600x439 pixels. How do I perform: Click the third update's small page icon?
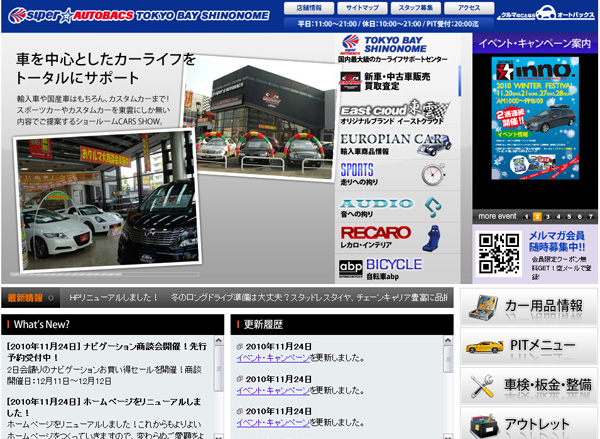pos(240,411)
